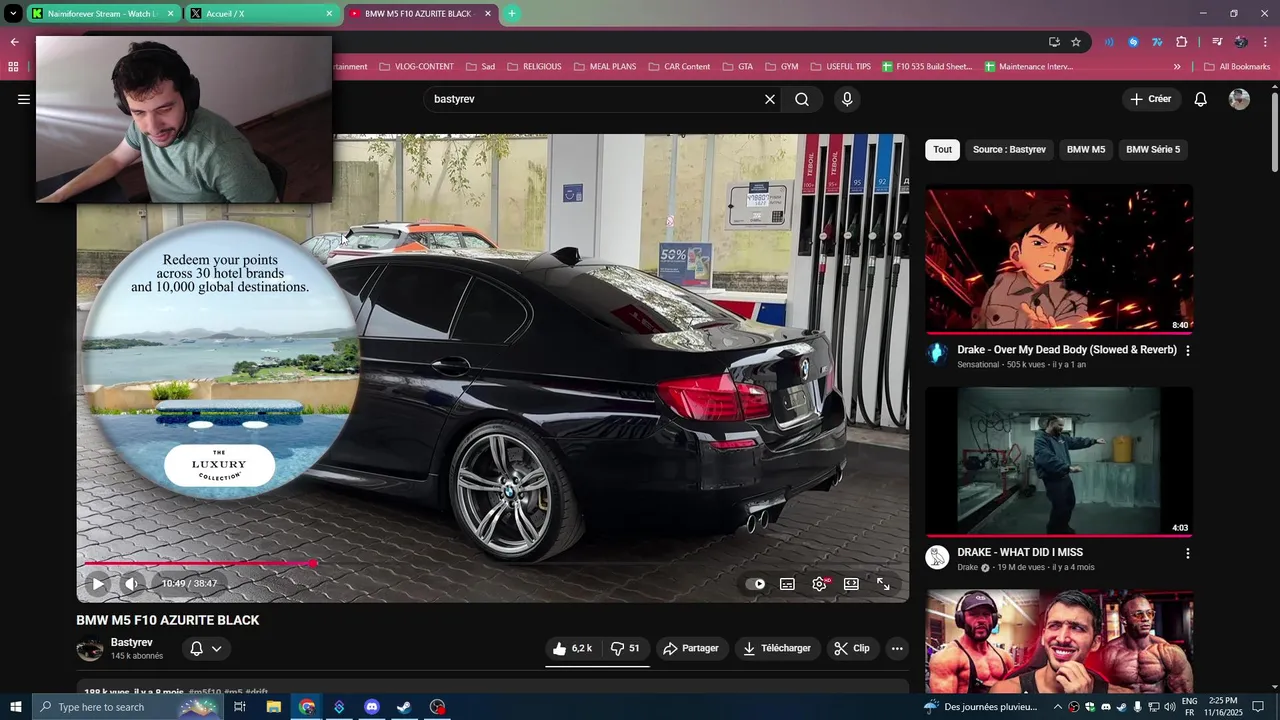Click the Clip scissors button
The width and height of the screenshot is (1280, 720).
[x=852, y=648]
